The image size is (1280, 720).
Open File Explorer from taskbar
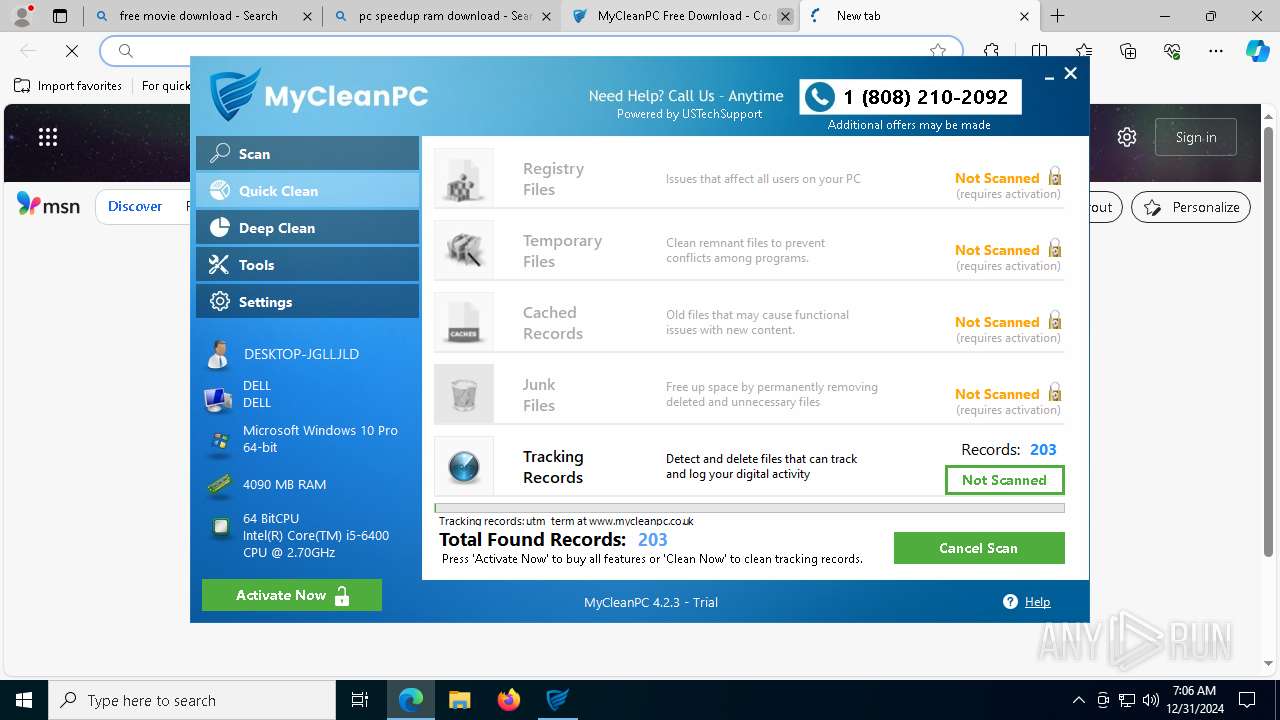pyautogui.click(x=460, y=700)
